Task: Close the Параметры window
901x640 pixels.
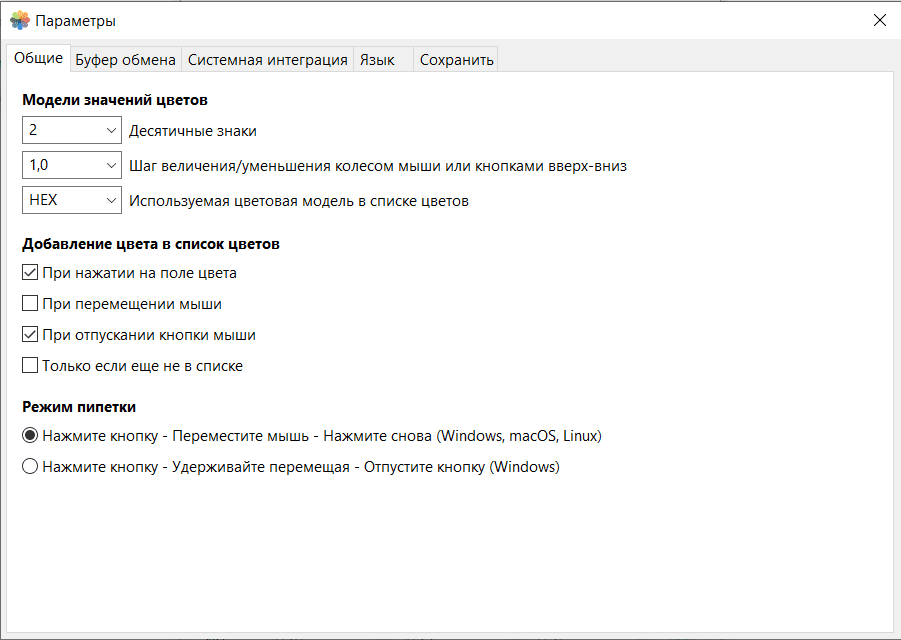Action: (879, 20)
